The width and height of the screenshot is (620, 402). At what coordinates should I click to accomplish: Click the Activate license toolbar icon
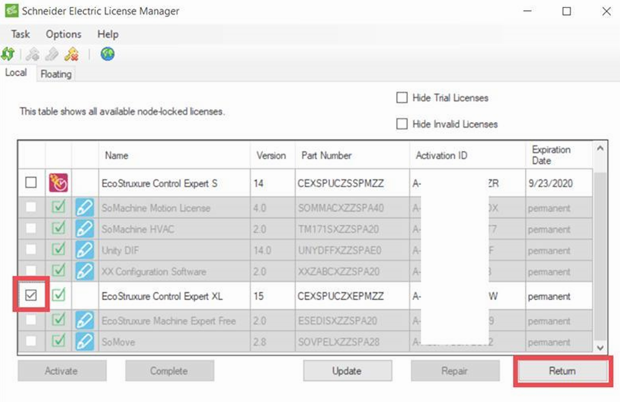tap(33, 54)
